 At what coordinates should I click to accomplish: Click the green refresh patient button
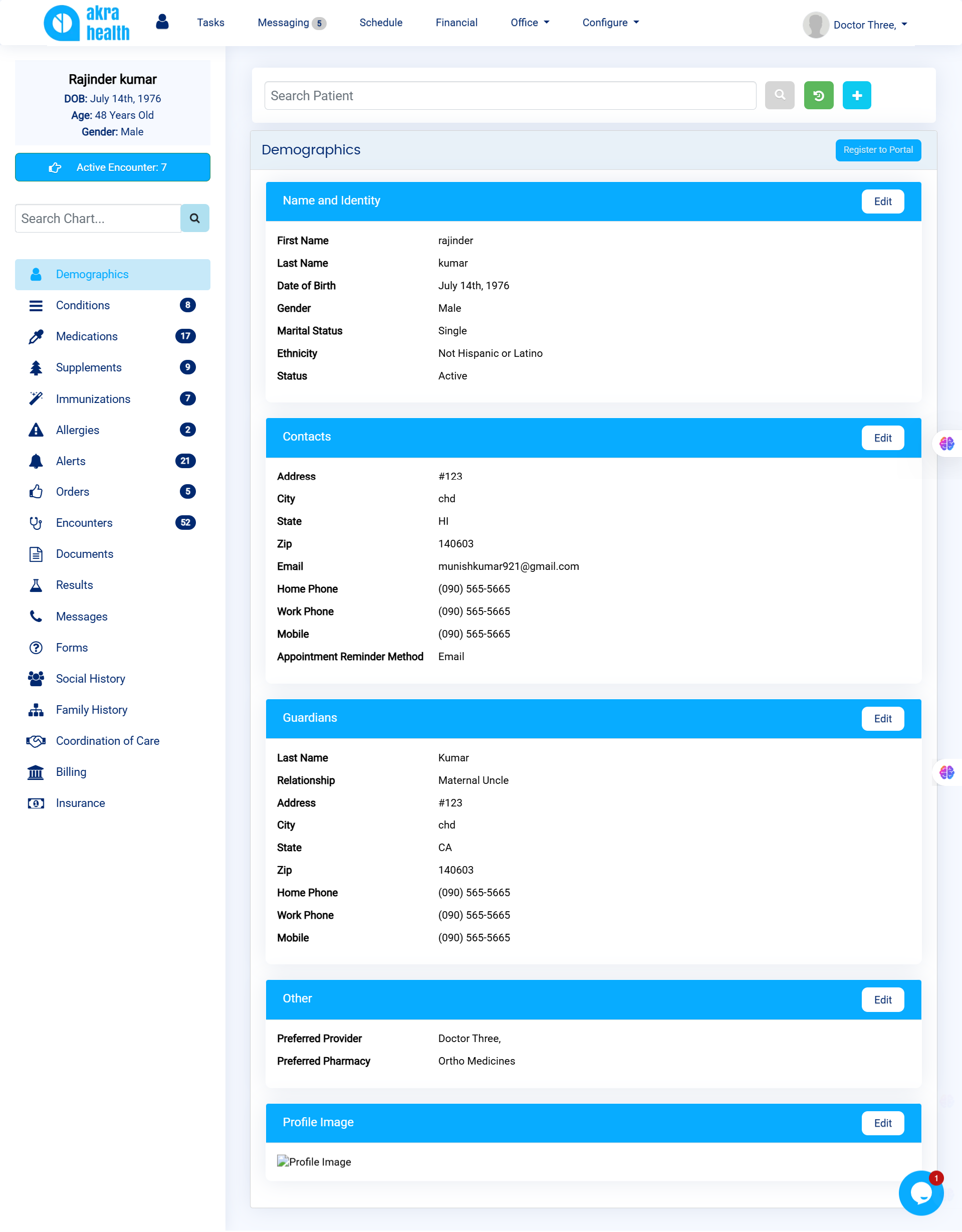click(818, 95)
